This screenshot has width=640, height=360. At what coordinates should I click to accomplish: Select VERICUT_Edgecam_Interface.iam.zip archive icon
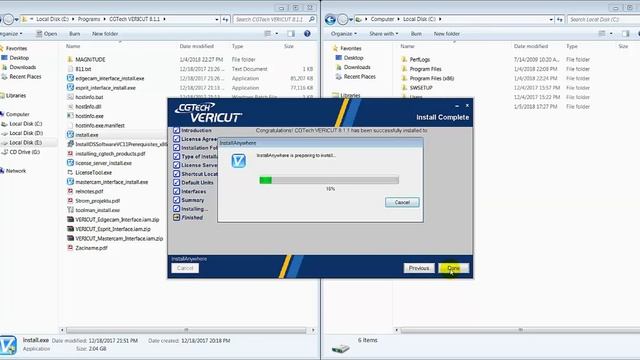coord(70,220)
